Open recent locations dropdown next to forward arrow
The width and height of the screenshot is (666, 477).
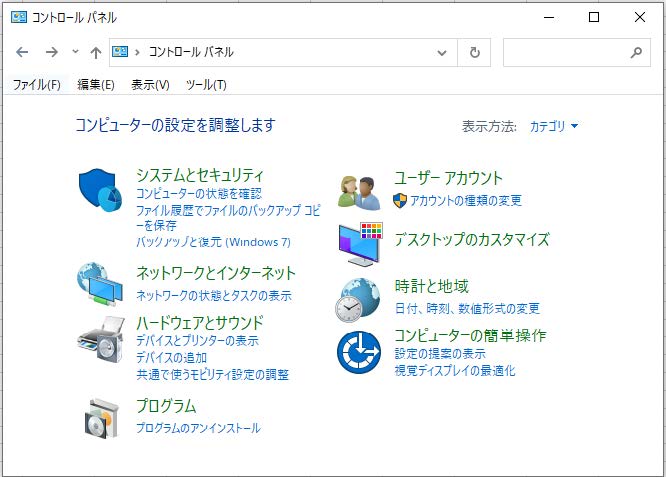76,52
